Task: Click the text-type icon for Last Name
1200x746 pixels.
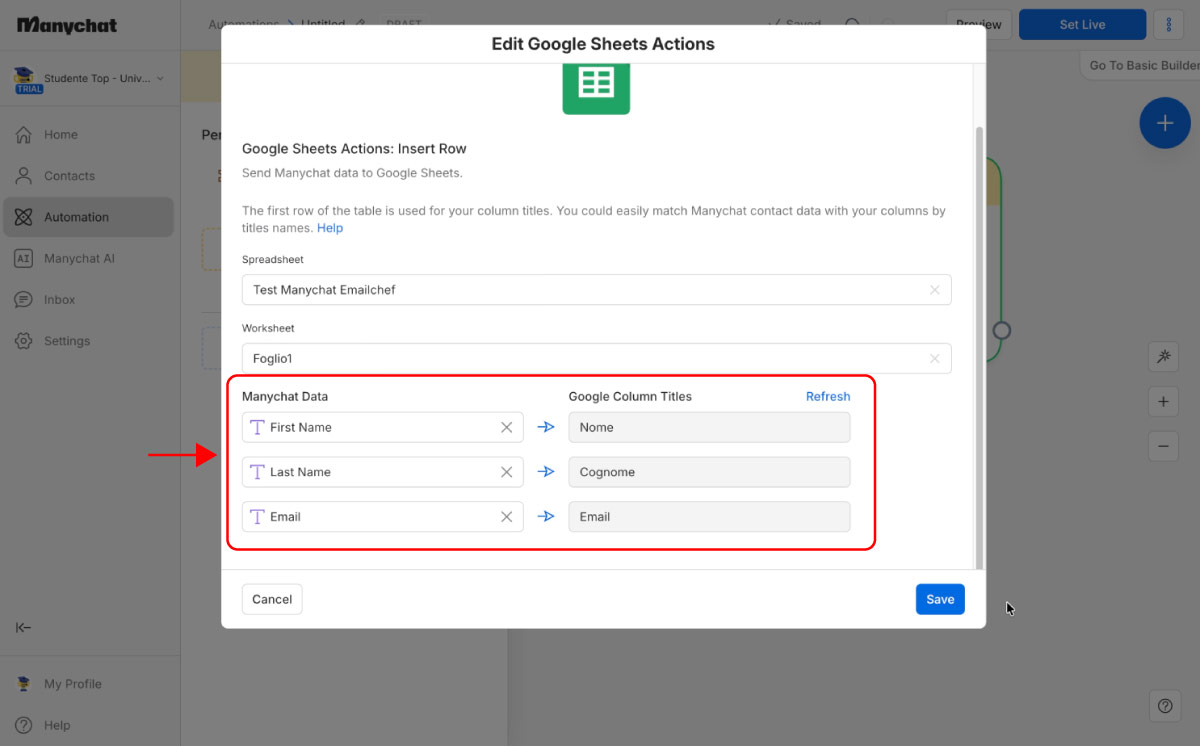Action: (257, 472)
